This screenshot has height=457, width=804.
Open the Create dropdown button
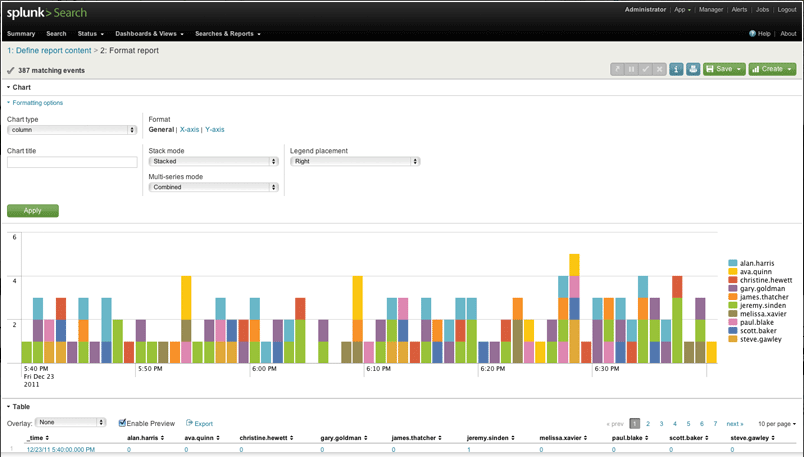coord(772,69)
